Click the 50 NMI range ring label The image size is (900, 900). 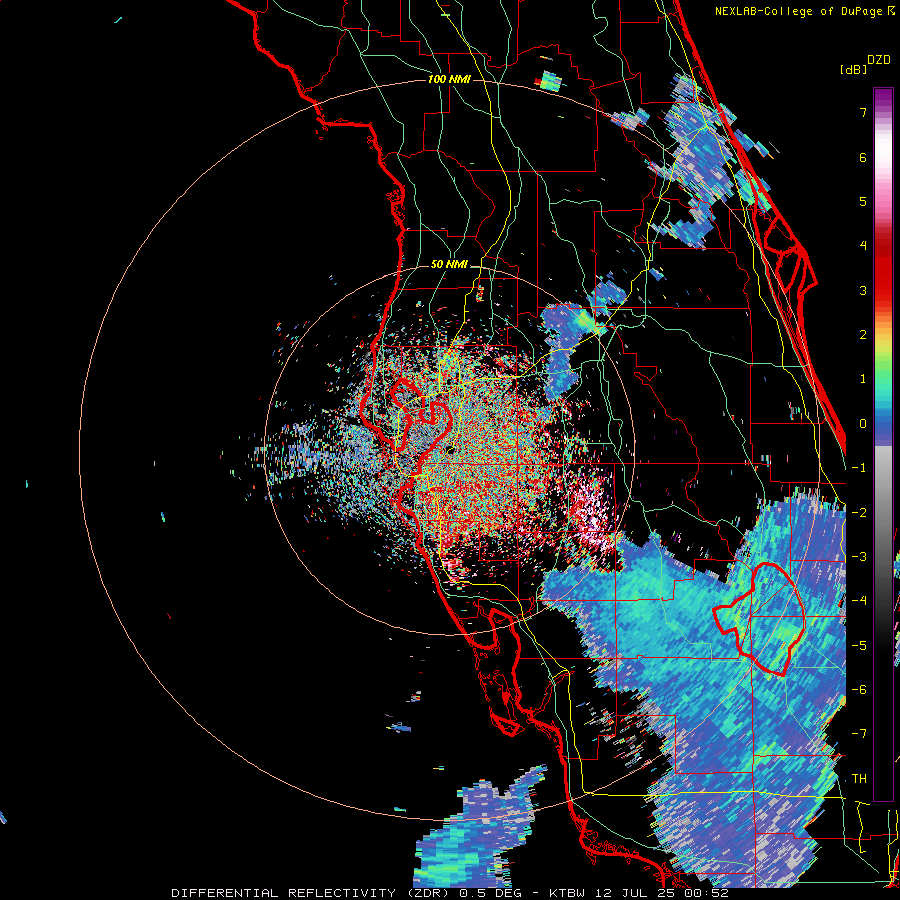click(x=449, y=265)
